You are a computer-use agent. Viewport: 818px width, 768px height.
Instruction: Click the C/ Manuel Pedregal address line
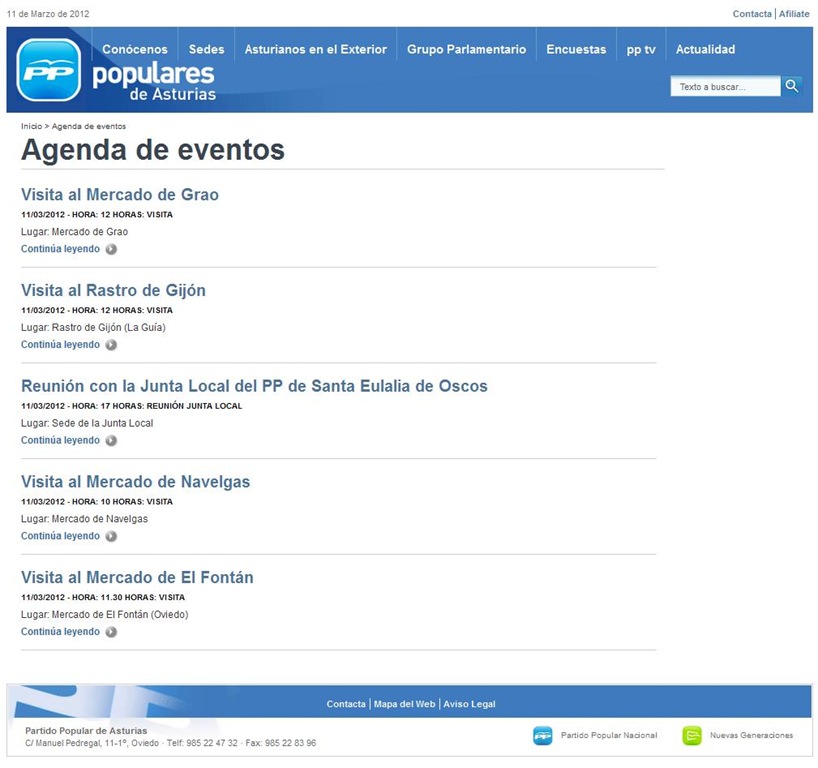tap(171, 743)
